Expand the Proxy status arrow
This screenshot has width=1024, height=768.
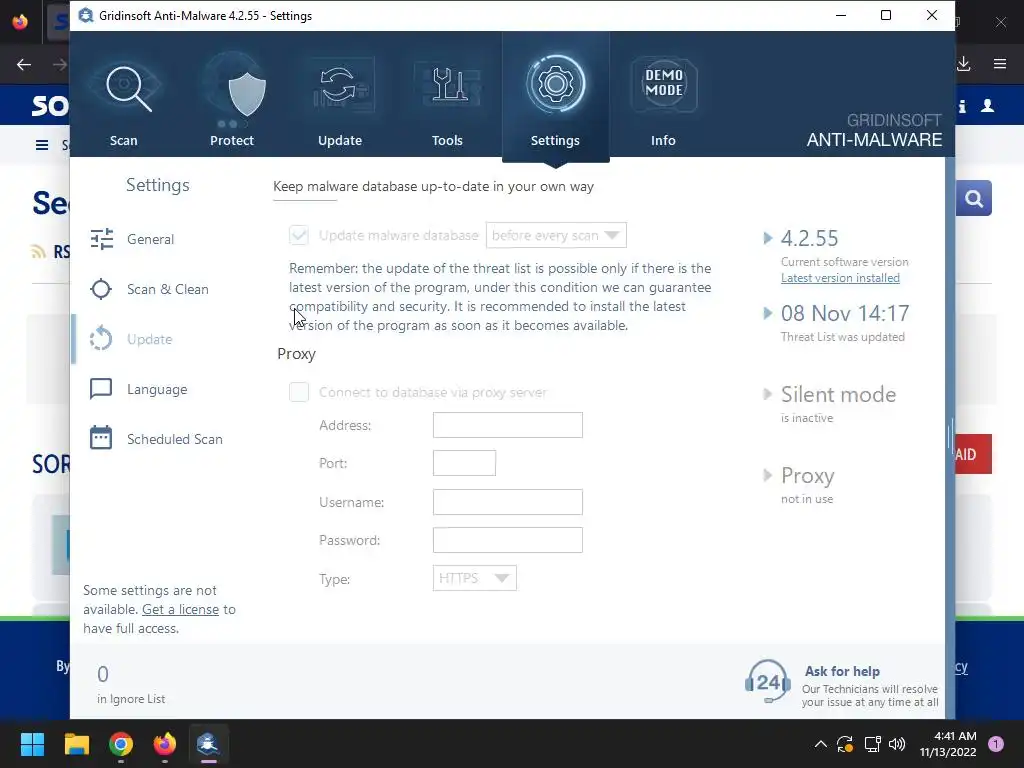768,475
